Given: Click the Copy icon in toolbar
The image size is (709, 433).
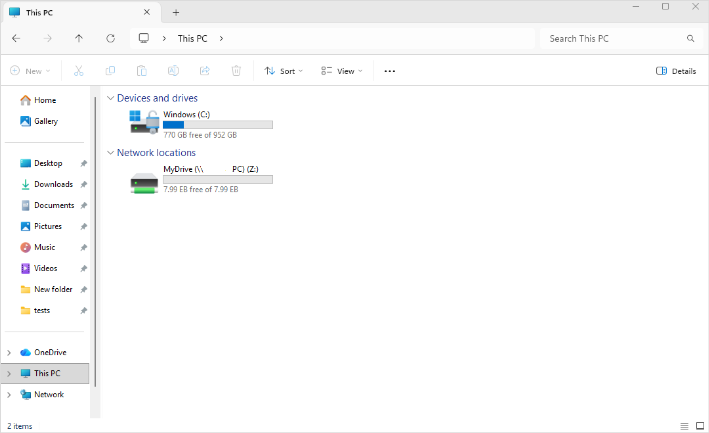Looking at the screenshot, I should [x=110, y=71].
